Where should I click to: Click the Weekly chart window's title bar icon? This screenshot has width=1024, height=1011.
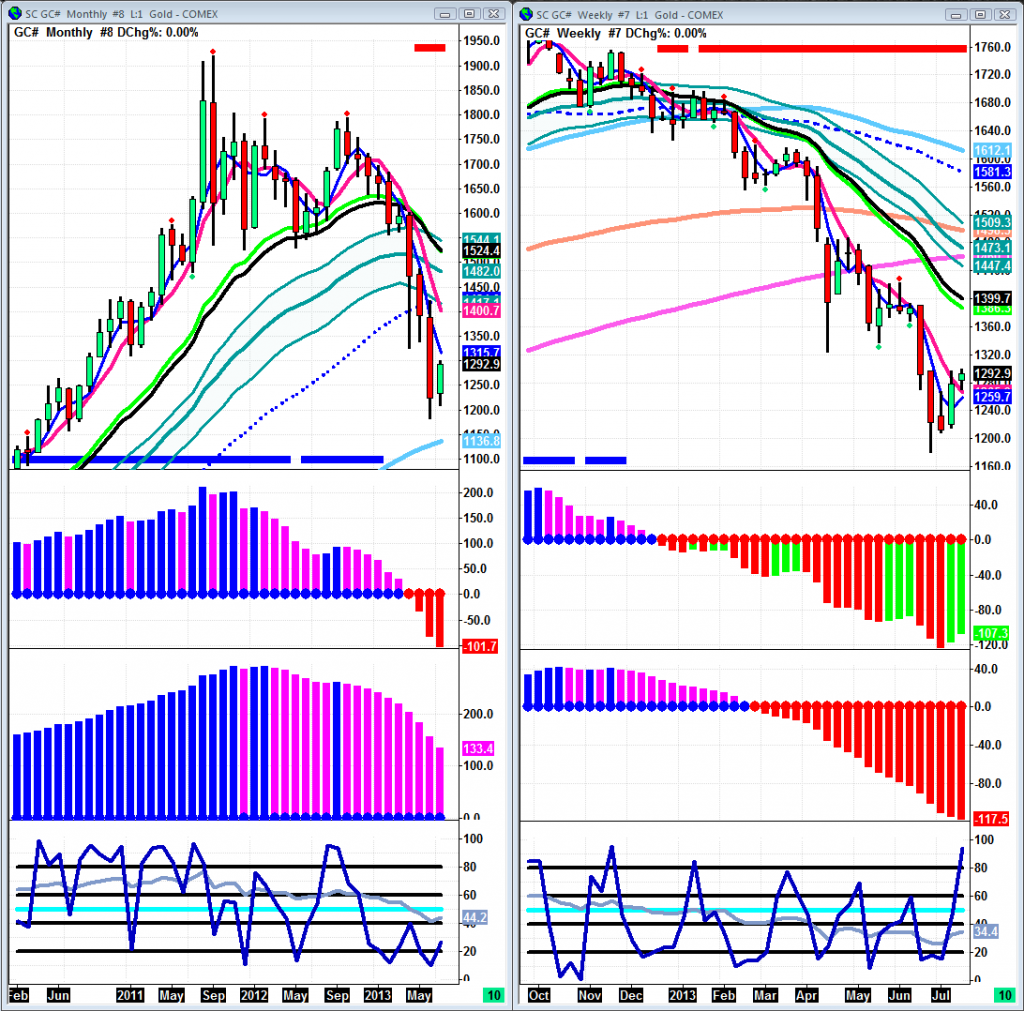526,13
